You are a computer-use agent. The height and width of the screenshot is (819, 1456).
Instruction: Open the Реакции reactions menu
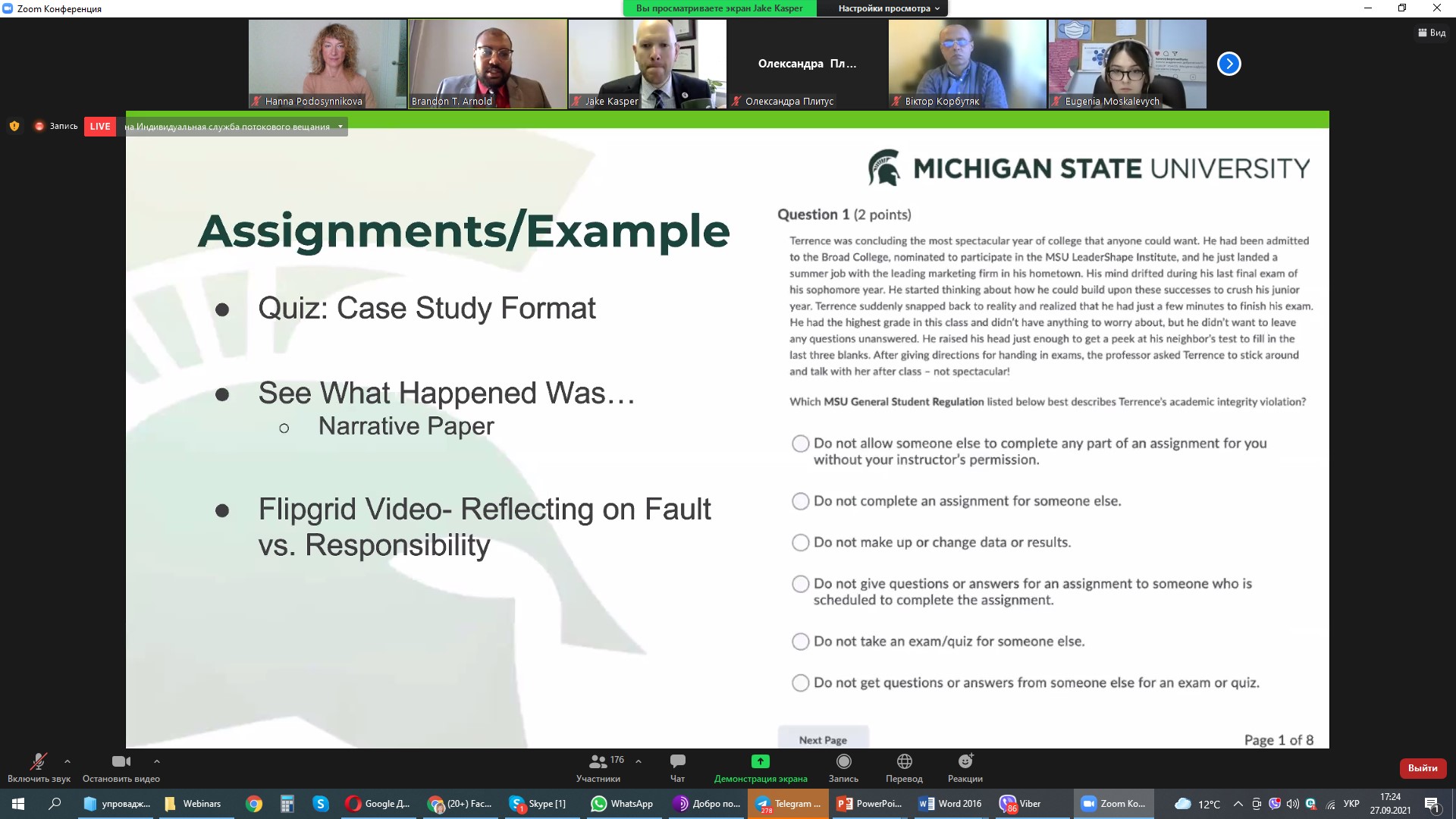click(965, 762)
